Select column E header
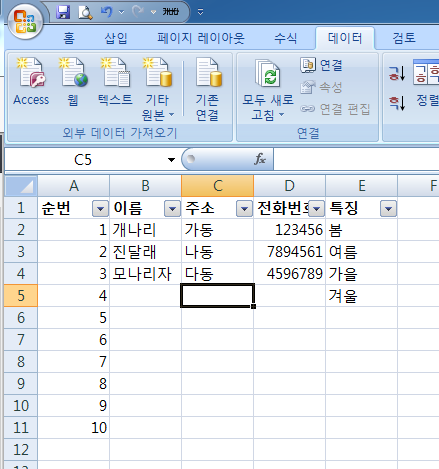Viewport: 439px width, 469px height. pos(362,186)
